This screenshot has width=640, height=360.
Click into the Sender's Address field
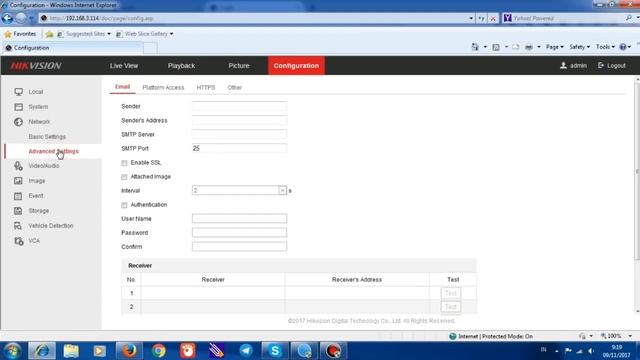point(239,120)
